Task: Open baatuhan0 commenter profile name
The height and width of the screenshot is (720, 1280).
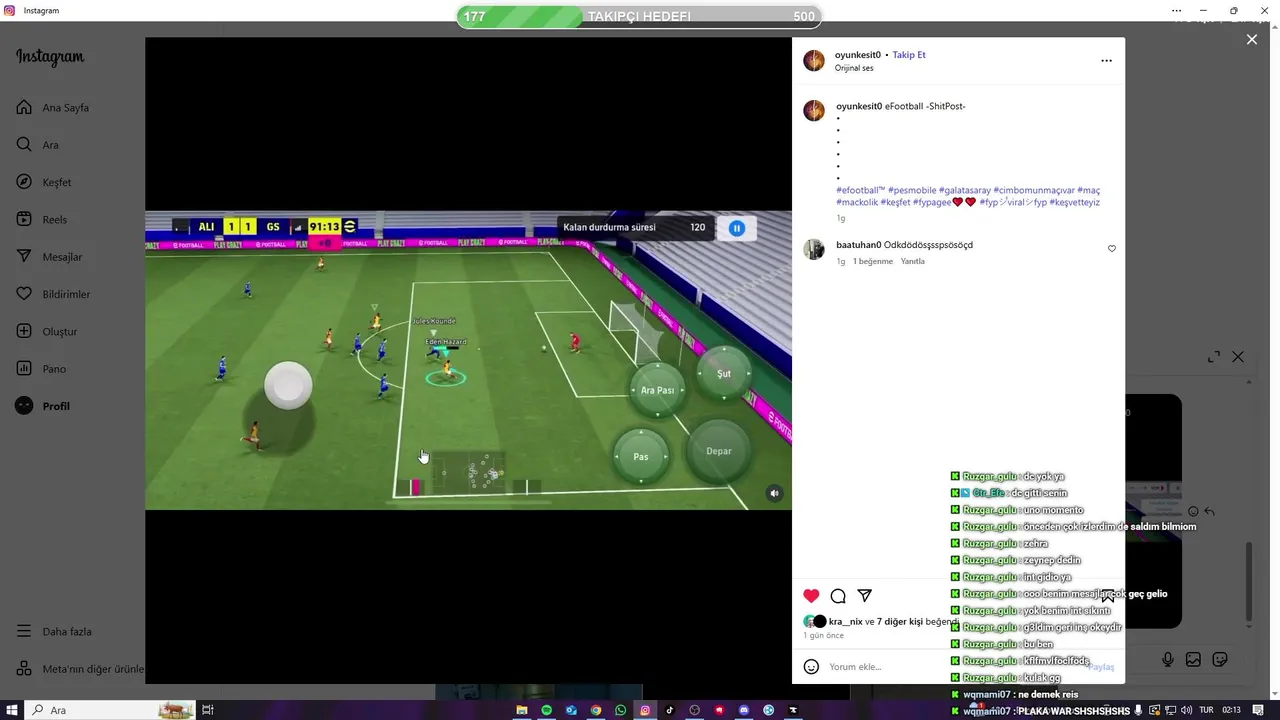Action: (859, 245)
